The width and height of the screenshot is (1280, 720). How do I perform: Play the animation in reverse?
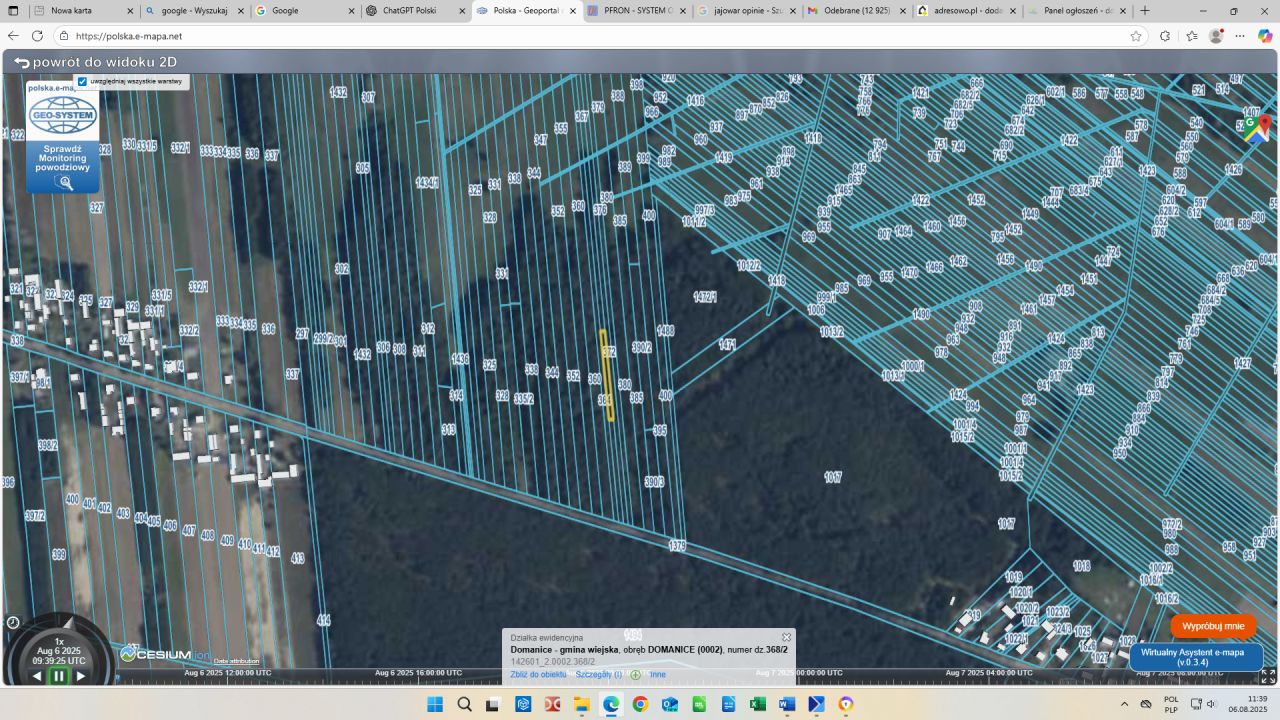37,676
